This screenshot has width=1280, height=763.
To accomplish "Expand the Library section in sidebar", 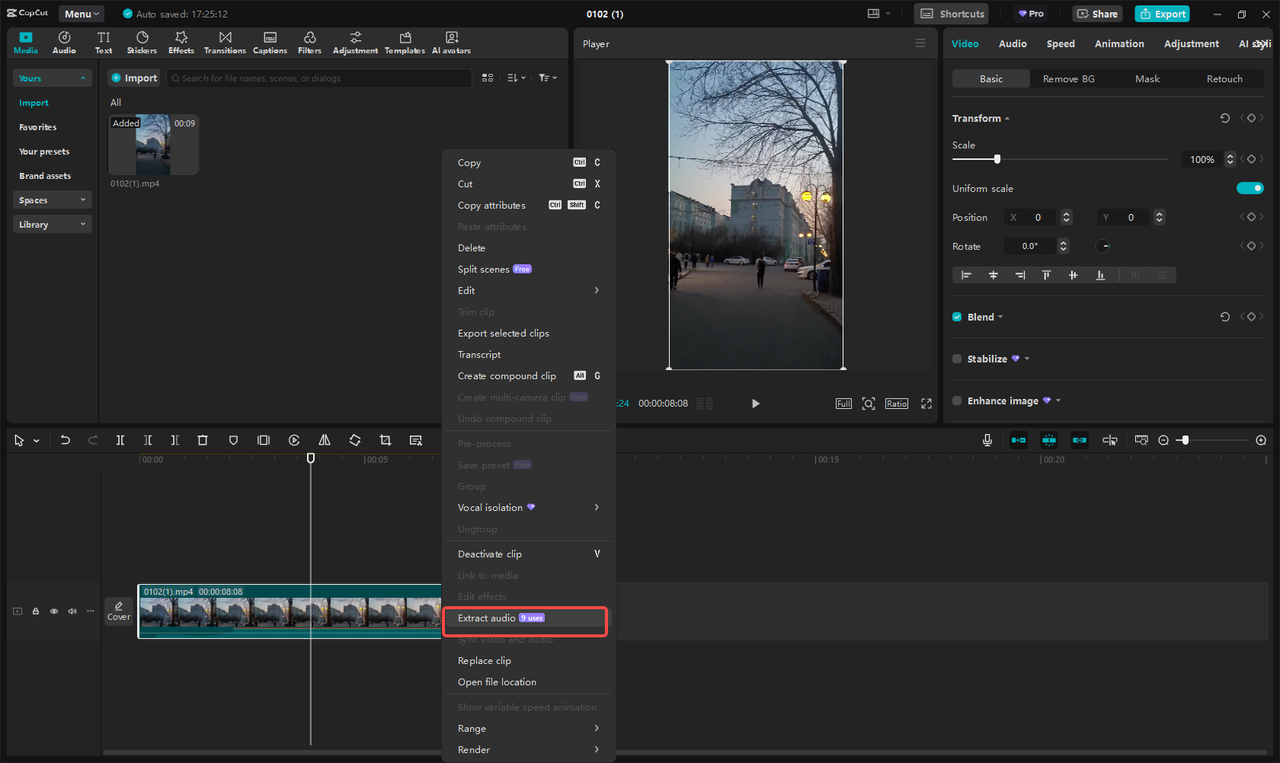I will click(52, 225).
